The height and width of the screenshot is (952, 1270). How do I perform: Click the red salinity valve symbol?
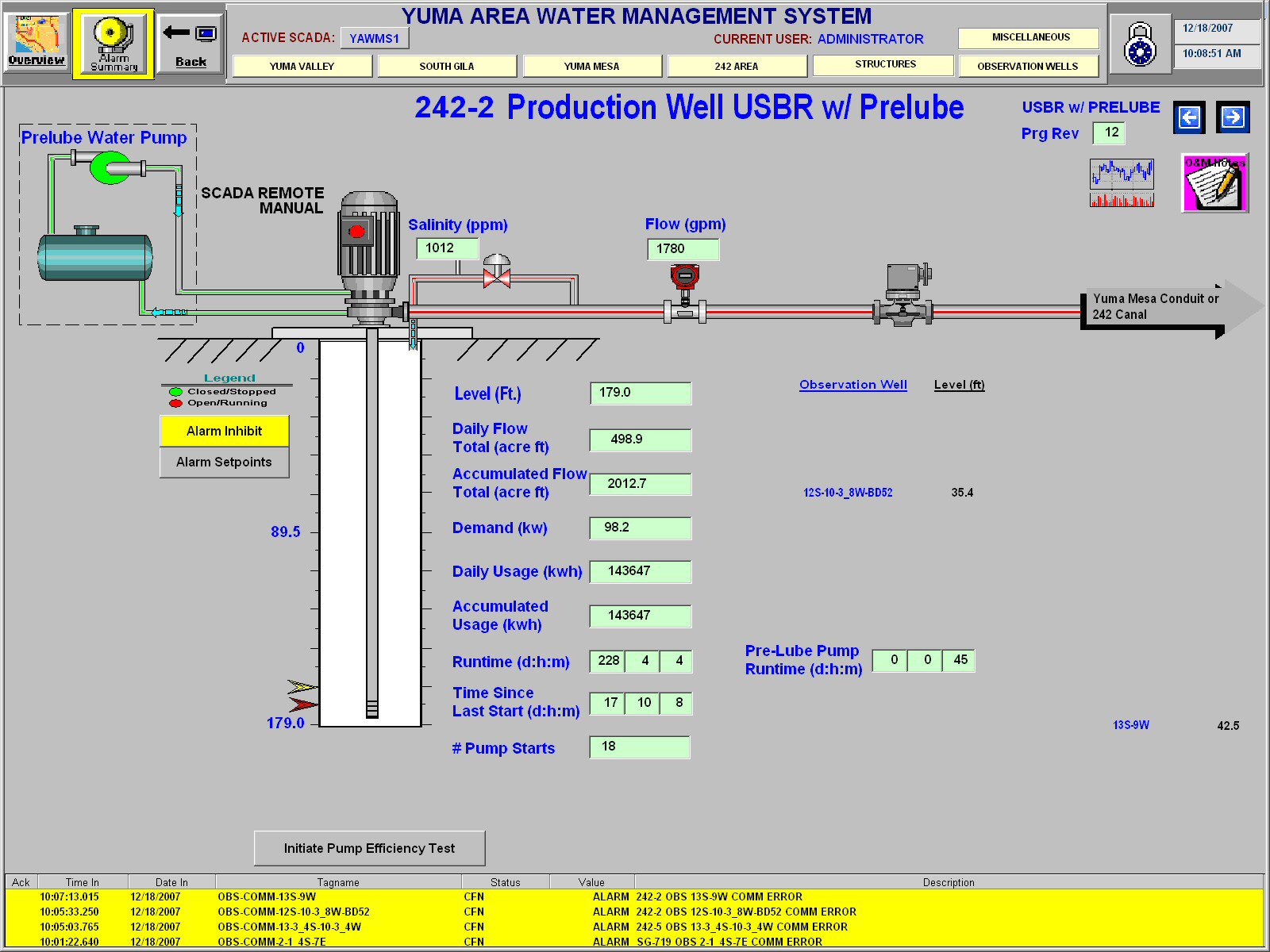(497, 276)
